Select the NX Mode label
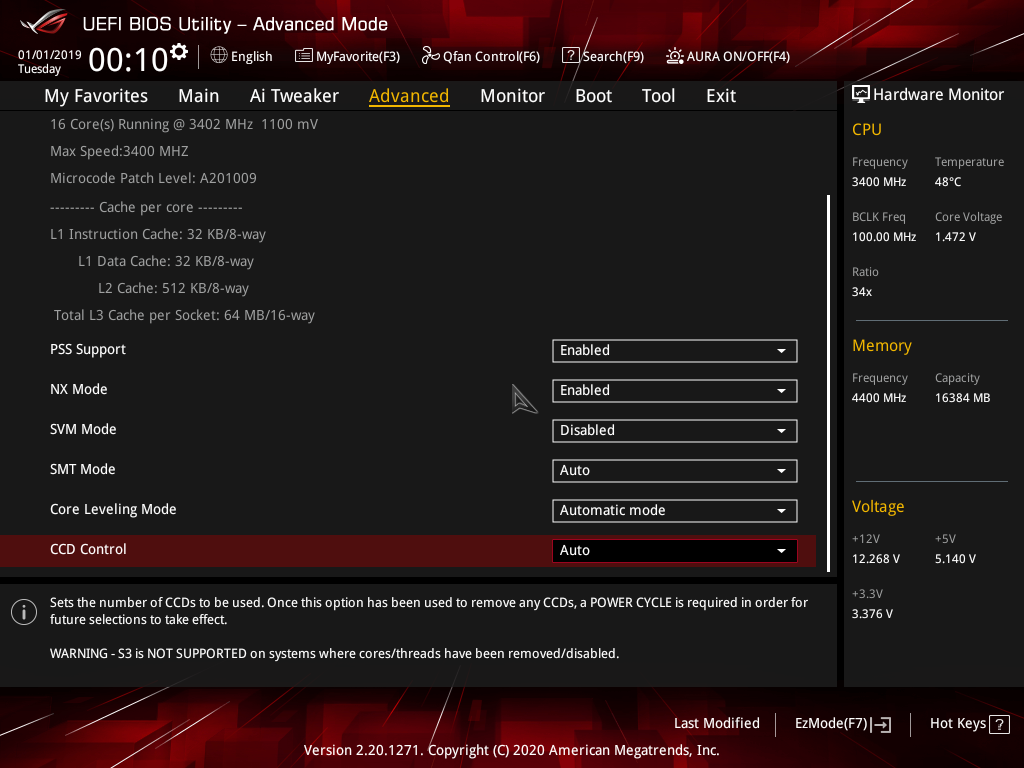1024x768 pixels. pyautogui.click(x=78, y=389)
